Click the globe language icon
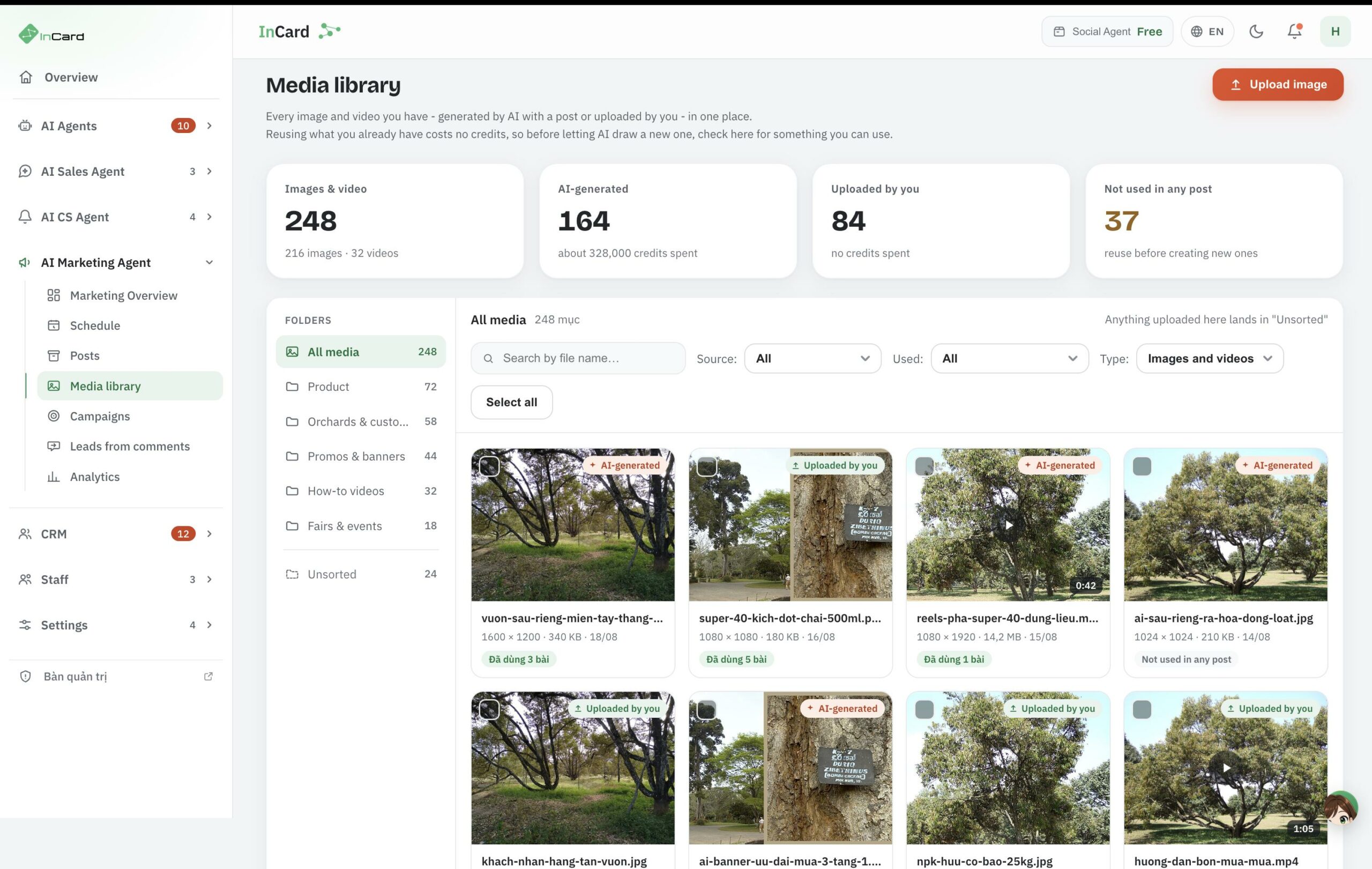Image resolution: width=1372 pixels, height=869 pixels. [x=1197, y=31]
